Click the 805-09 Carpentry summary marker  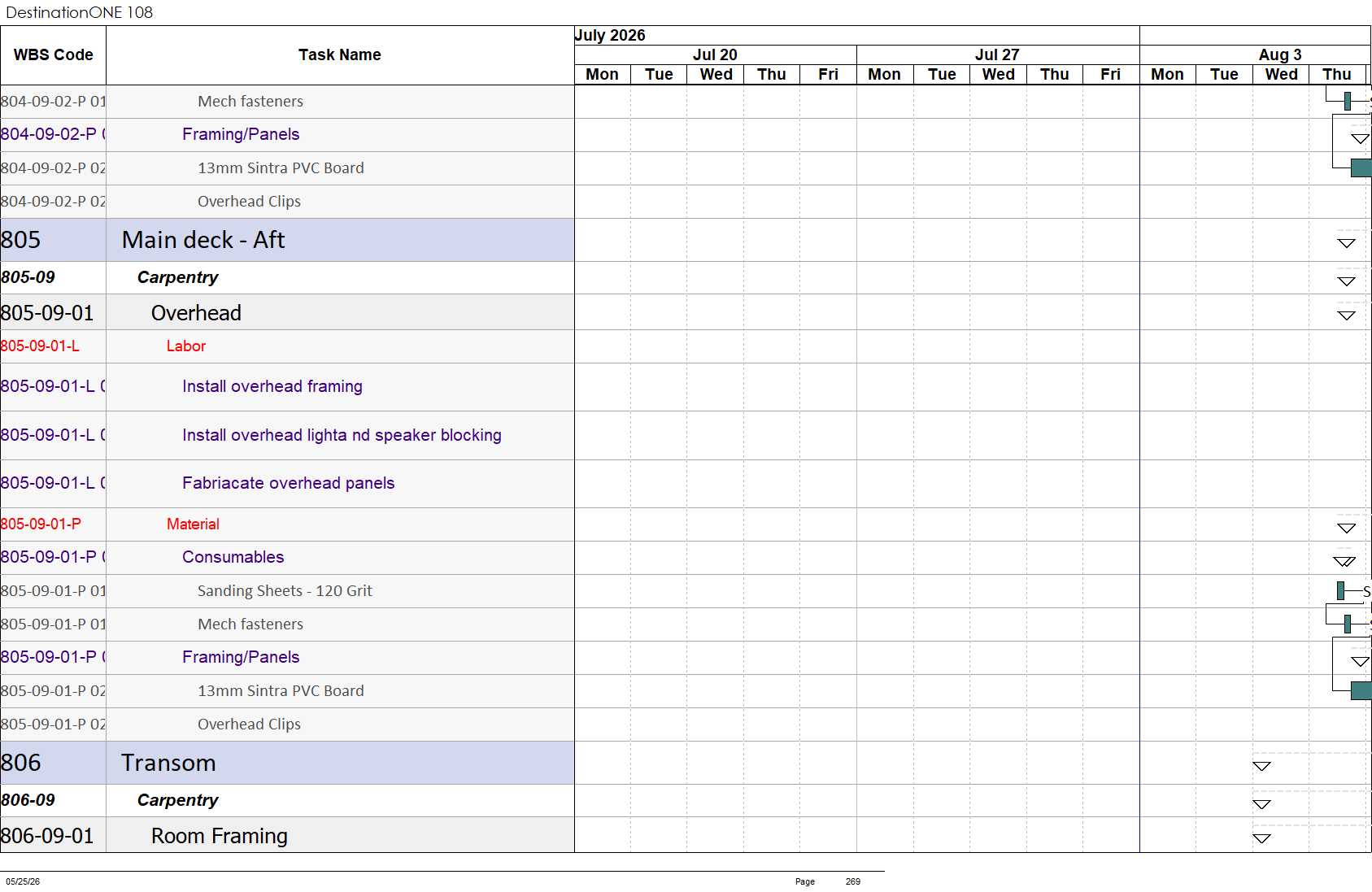(1347, 281)
